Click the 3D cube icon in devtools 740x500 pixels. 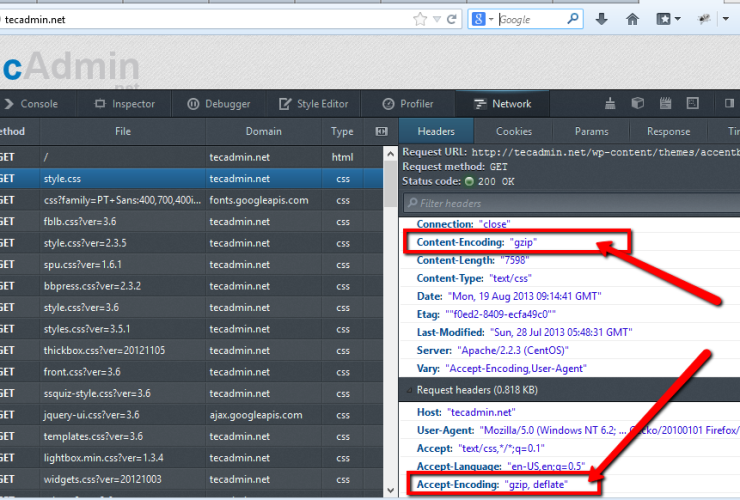point(637,103)
